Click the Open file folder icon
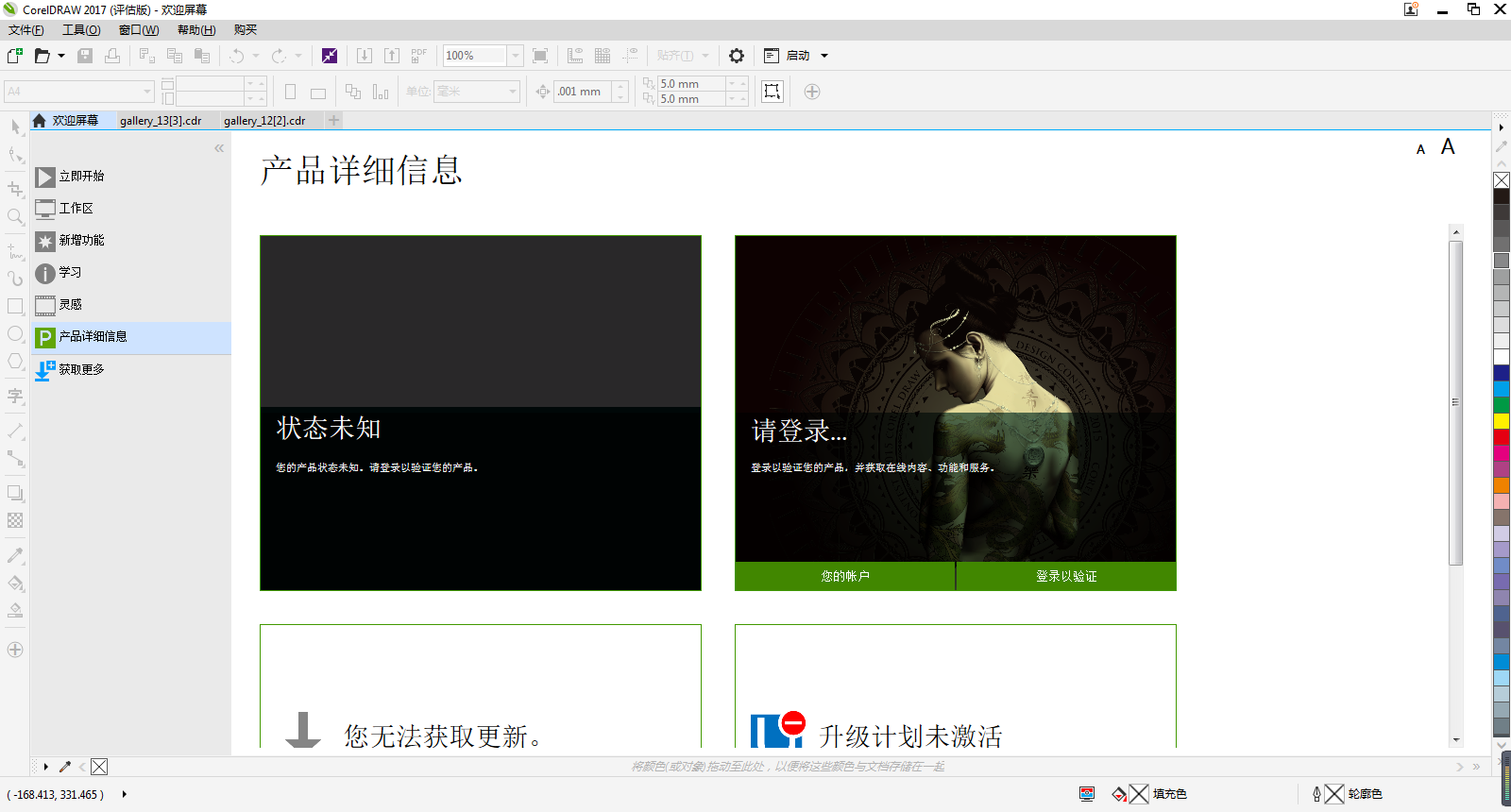This screenshot has width=1511, height=812. [42, 56]
